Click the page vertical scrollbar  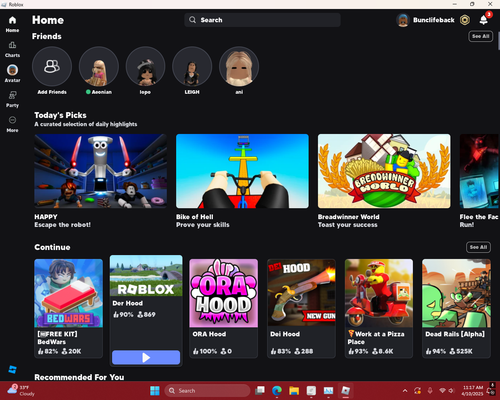pyautogui.click(x=499, y=41)
